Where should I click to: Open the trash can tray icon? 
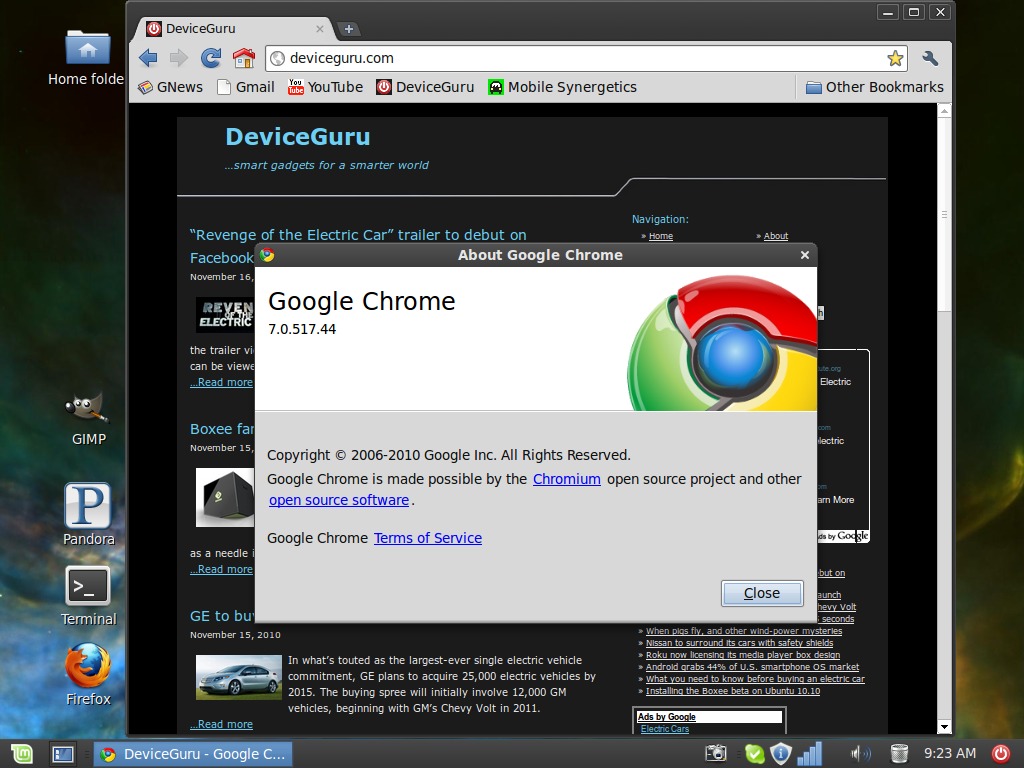[x=899, y=754]
